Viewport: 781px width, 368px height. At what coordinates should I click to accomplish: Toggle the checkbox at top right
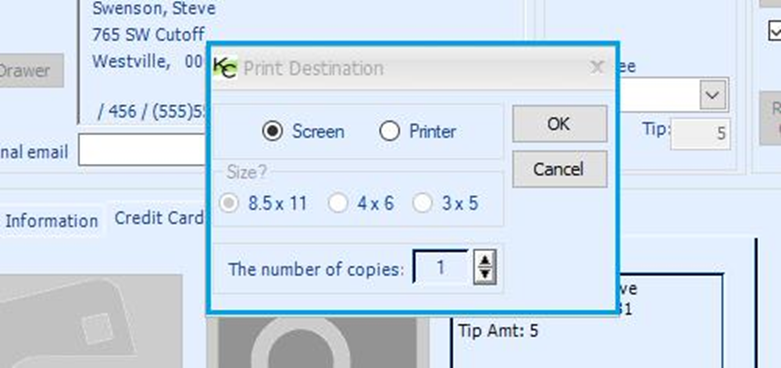click(x=775, y=31)
